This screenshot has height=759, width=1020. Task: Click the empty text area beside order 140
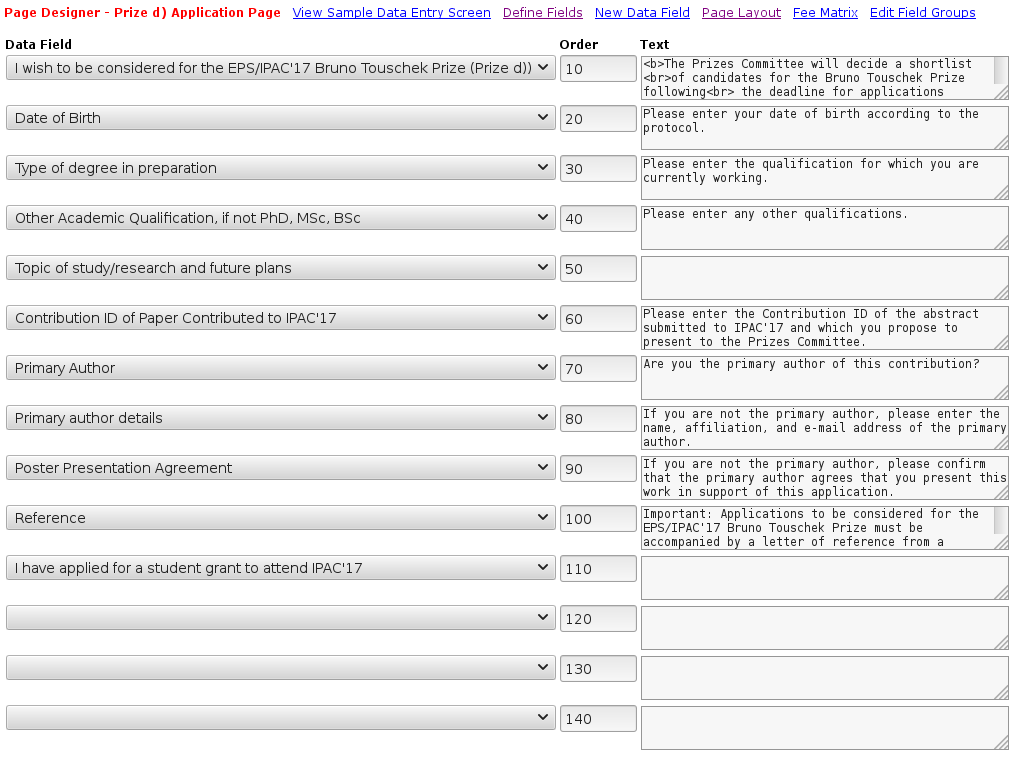(825, 728)
